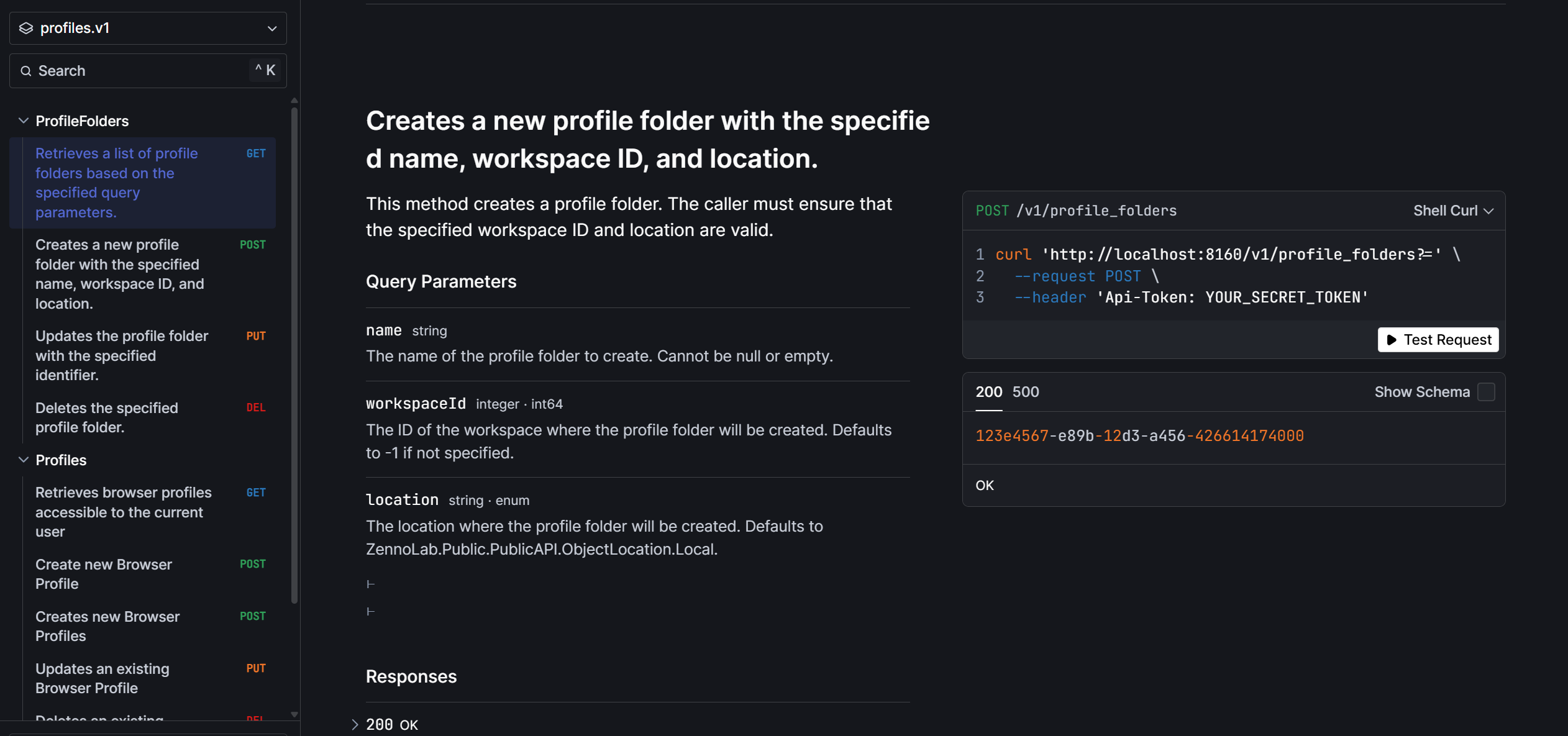
Task: Switch to the 500 response tab
Action: click(1025, 393)
